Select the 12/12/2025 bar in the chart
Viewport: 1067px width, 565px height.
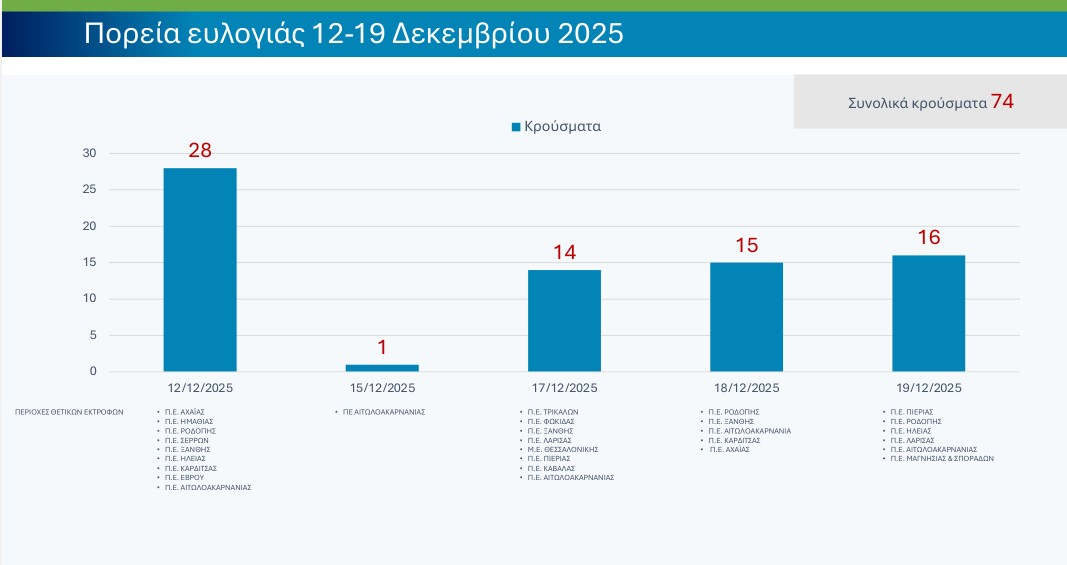pos(200,270)
